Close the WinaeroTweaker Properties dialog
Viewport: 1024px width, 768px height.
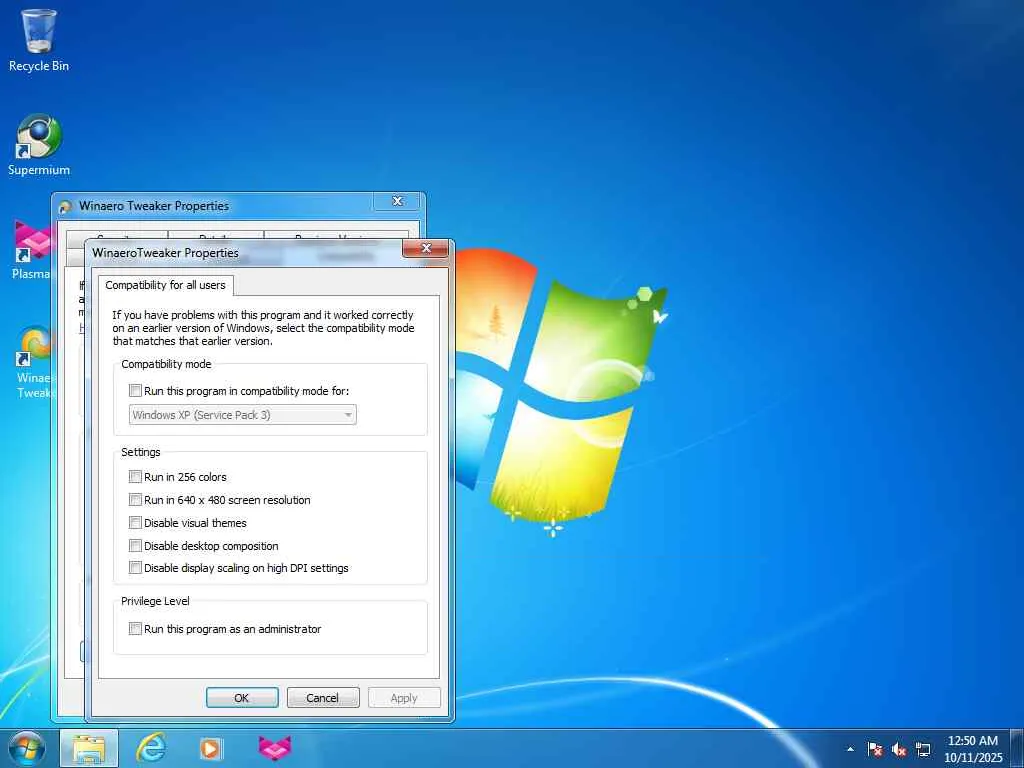(x=426, y=248)
